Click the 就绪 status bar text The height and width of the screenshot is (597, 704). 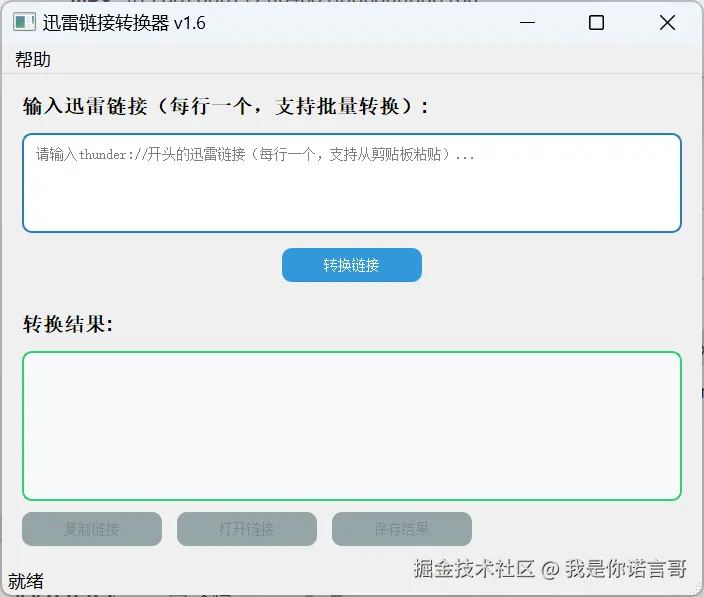click(26, 581)
